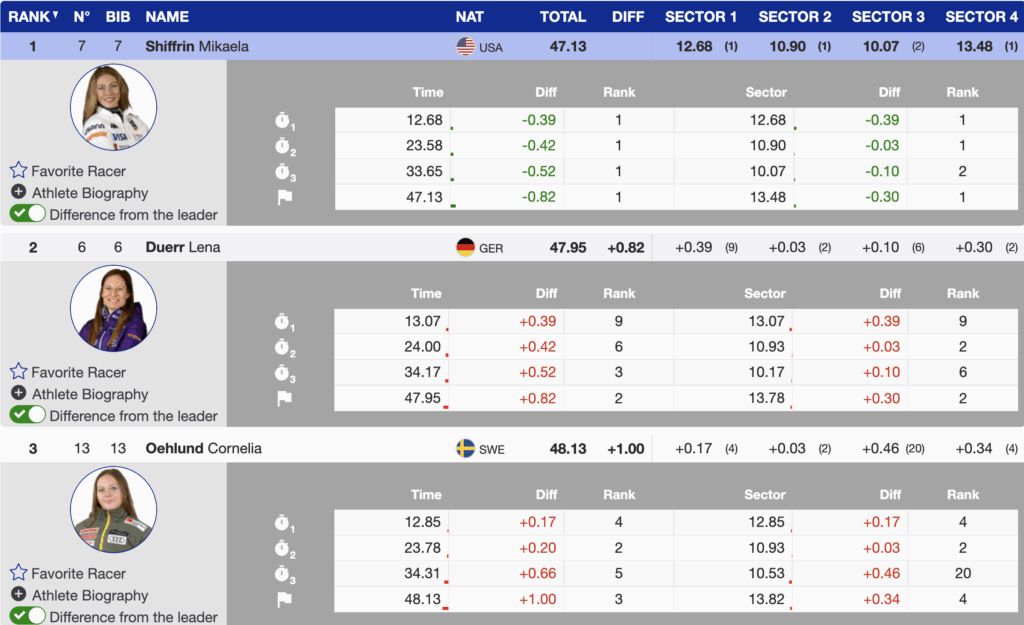1024x625 pixels.
Task: Click Oehlund's Favorite Racer star icon
Action: [x=18, y=573]
